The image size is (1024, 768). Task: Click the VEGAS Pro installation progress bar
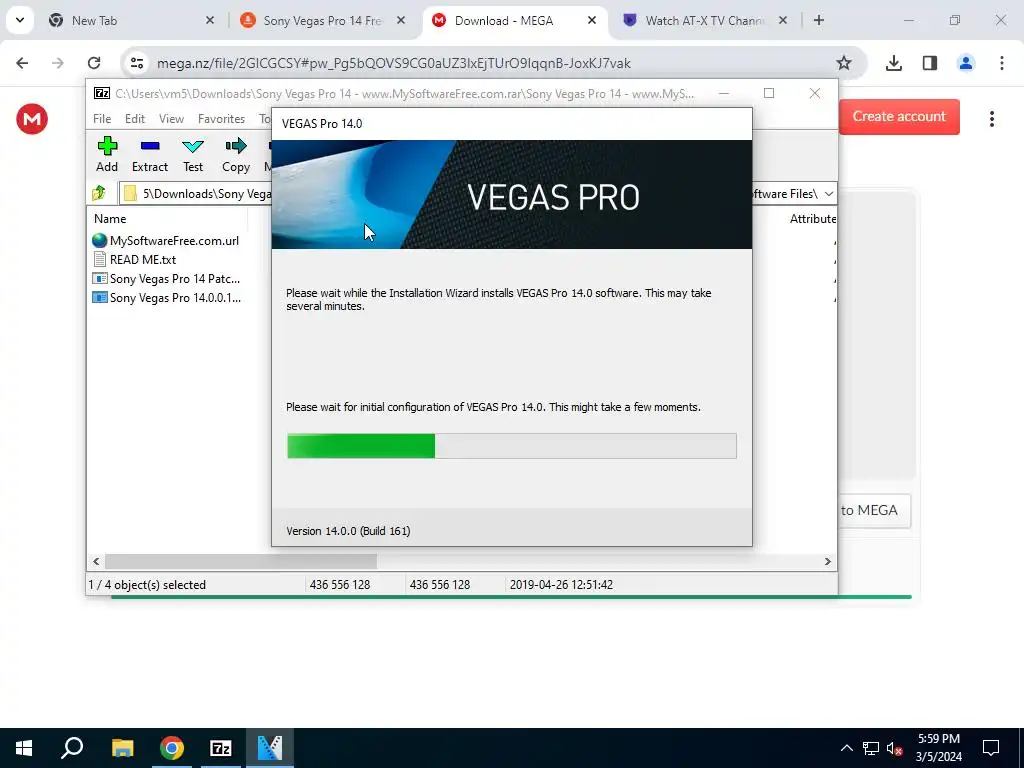[511, 445]
